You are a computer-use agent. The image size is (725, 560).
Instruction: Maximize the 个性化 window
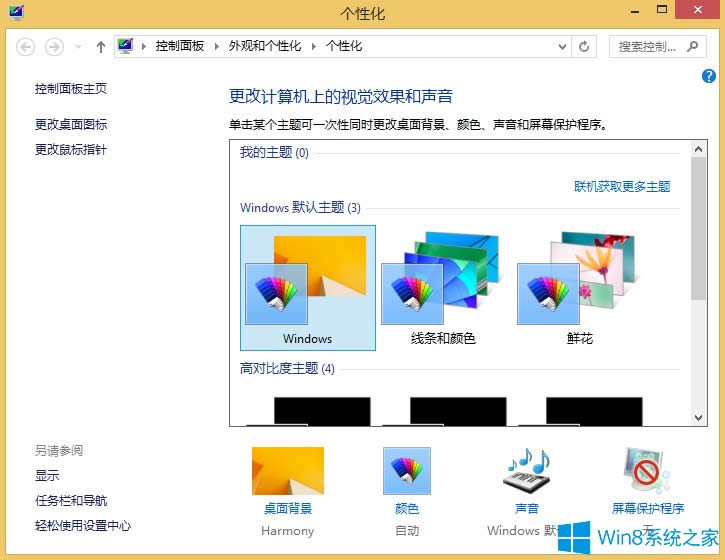pos(662,9)
